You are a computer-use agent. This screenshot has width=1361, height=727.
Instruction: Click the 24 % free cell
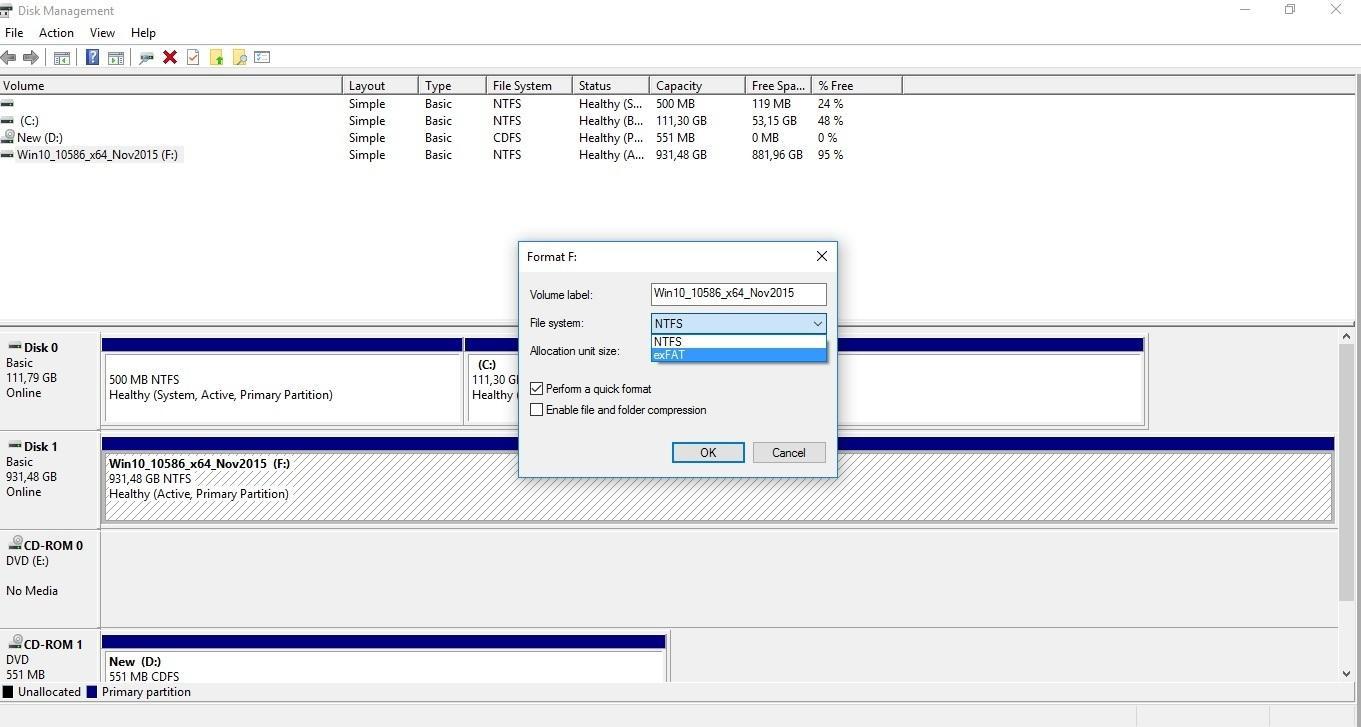point(831,104)
